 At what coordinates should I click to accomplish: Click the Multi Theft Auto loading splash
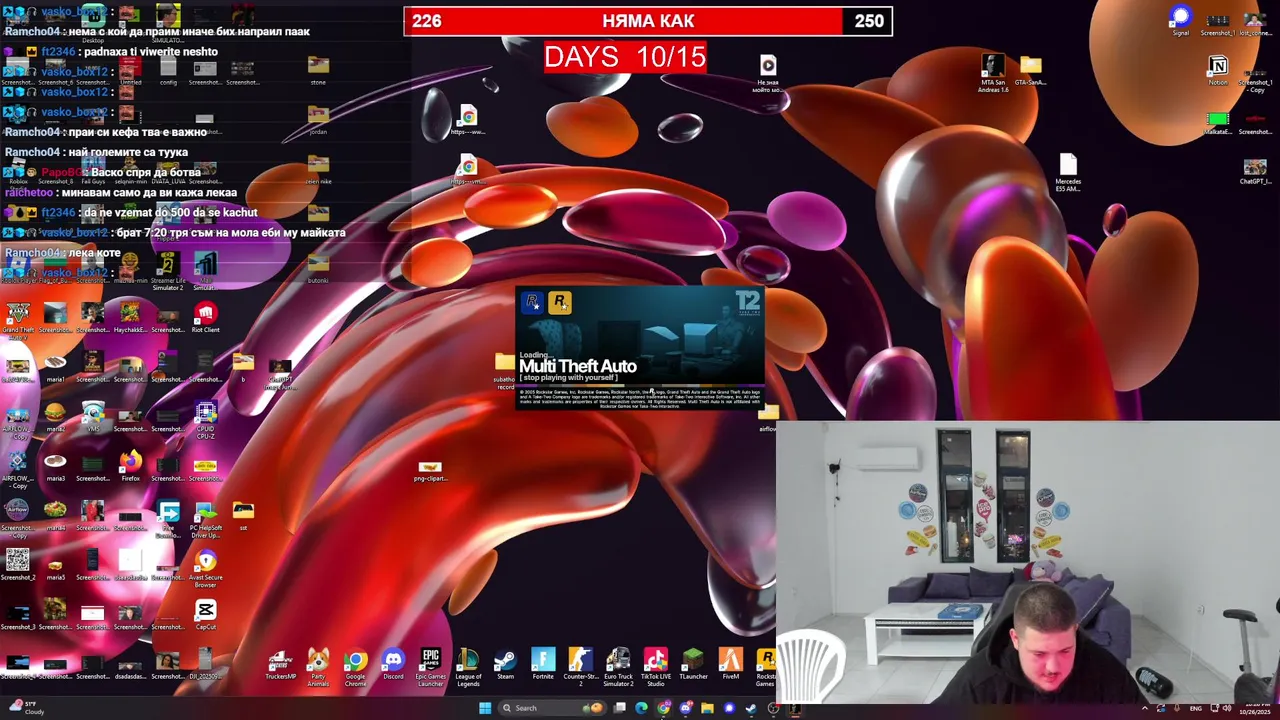(x=640, y=348)
